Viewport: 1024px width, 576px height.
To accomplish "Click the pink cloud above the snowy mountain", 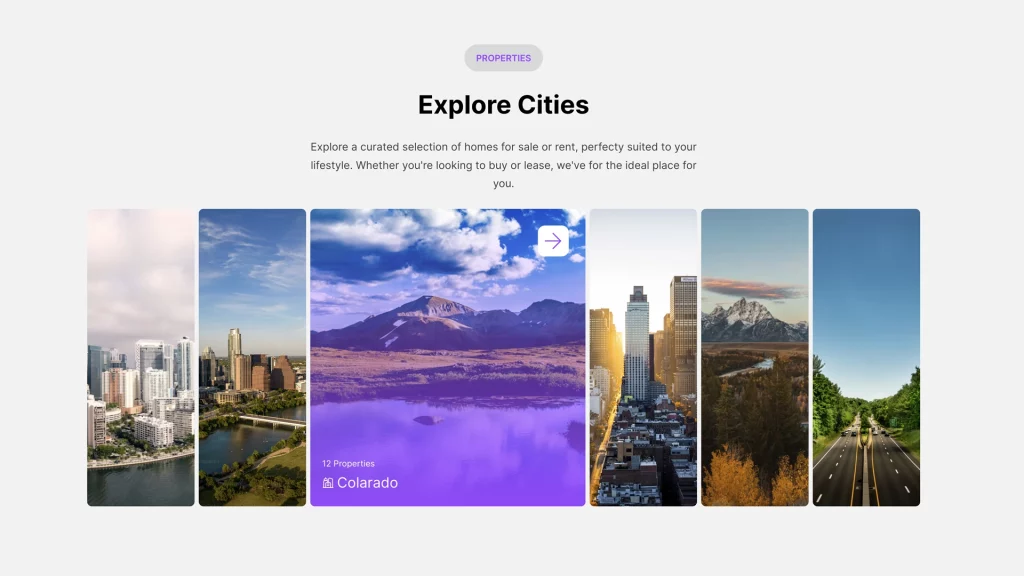I will click(x=752, y=288).
